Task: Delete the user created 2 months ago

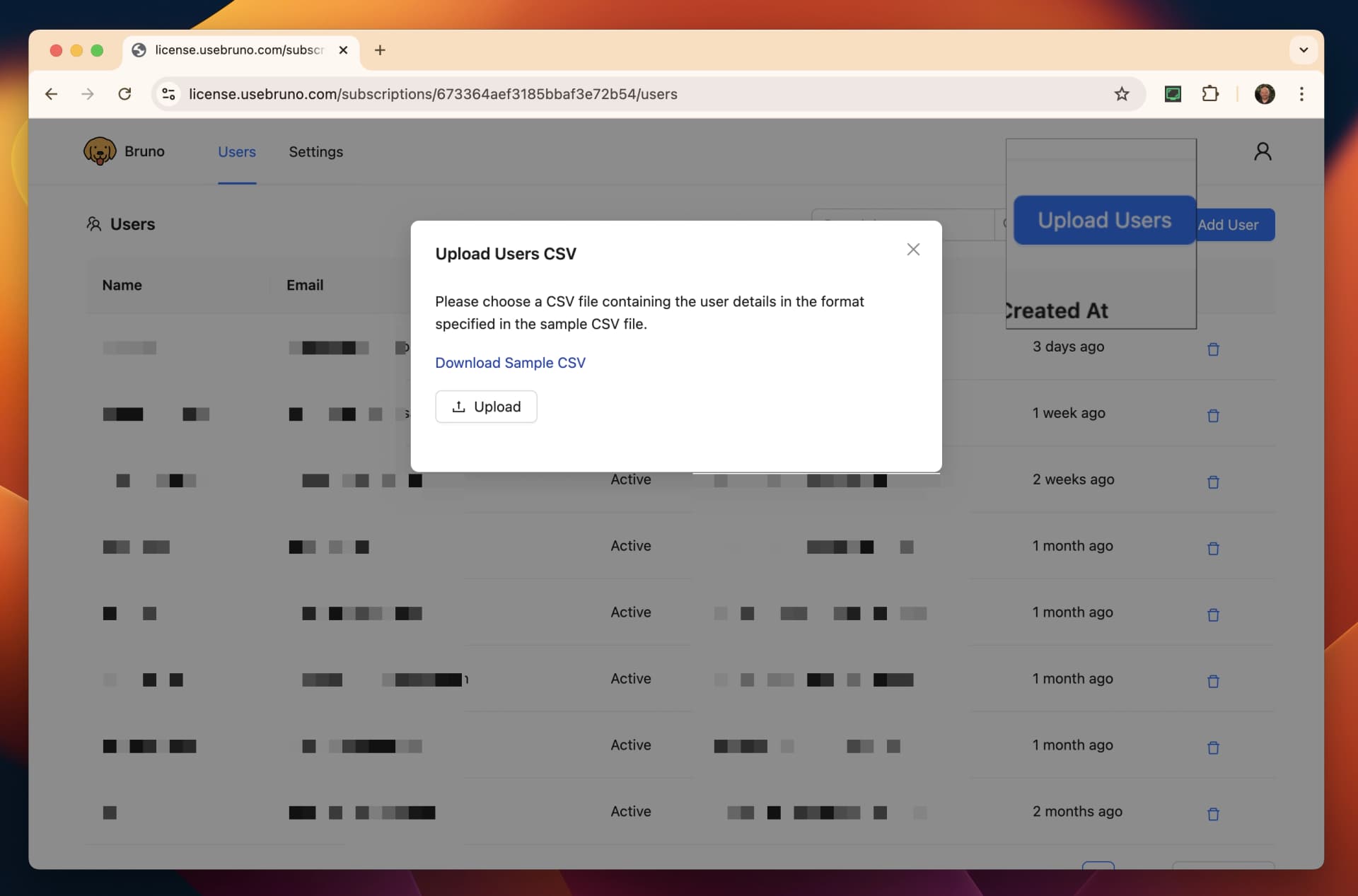Action: pos(1213,814)
